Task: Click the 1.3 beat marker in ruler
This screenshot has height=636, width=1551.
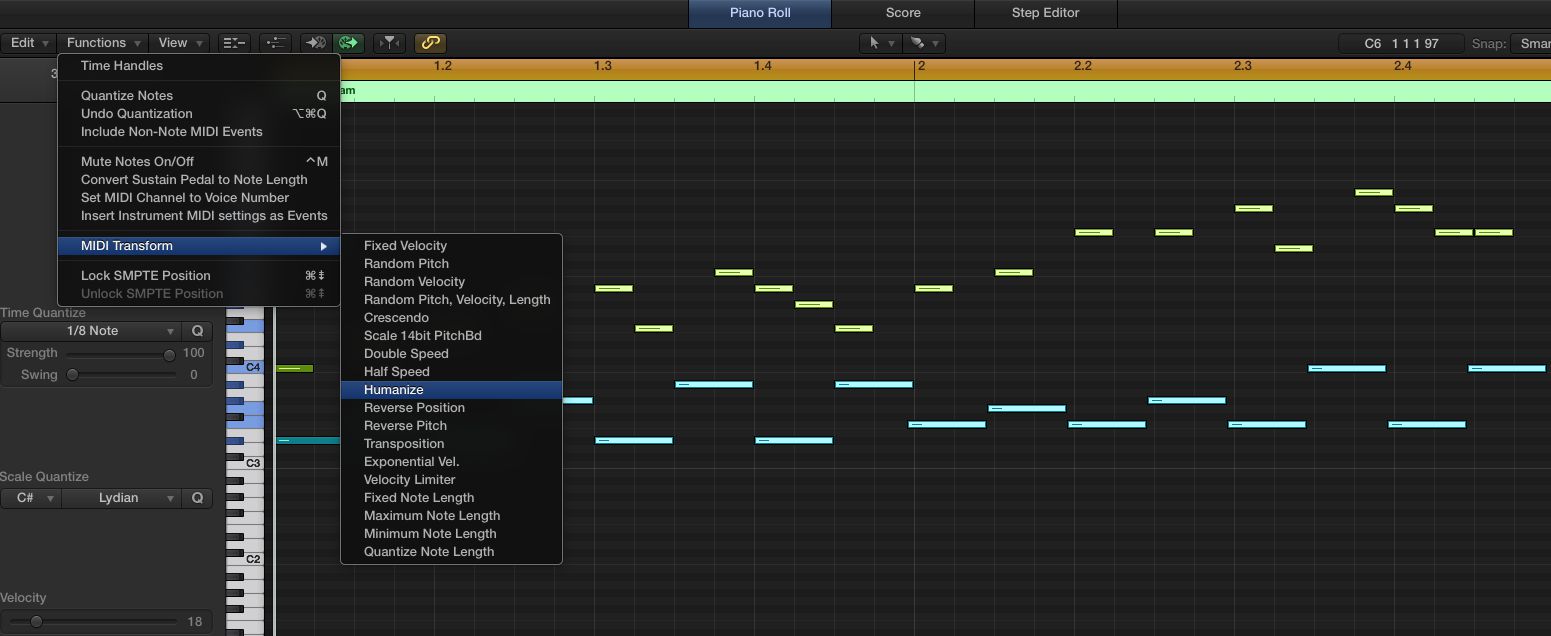Action: tap(603, 66)
